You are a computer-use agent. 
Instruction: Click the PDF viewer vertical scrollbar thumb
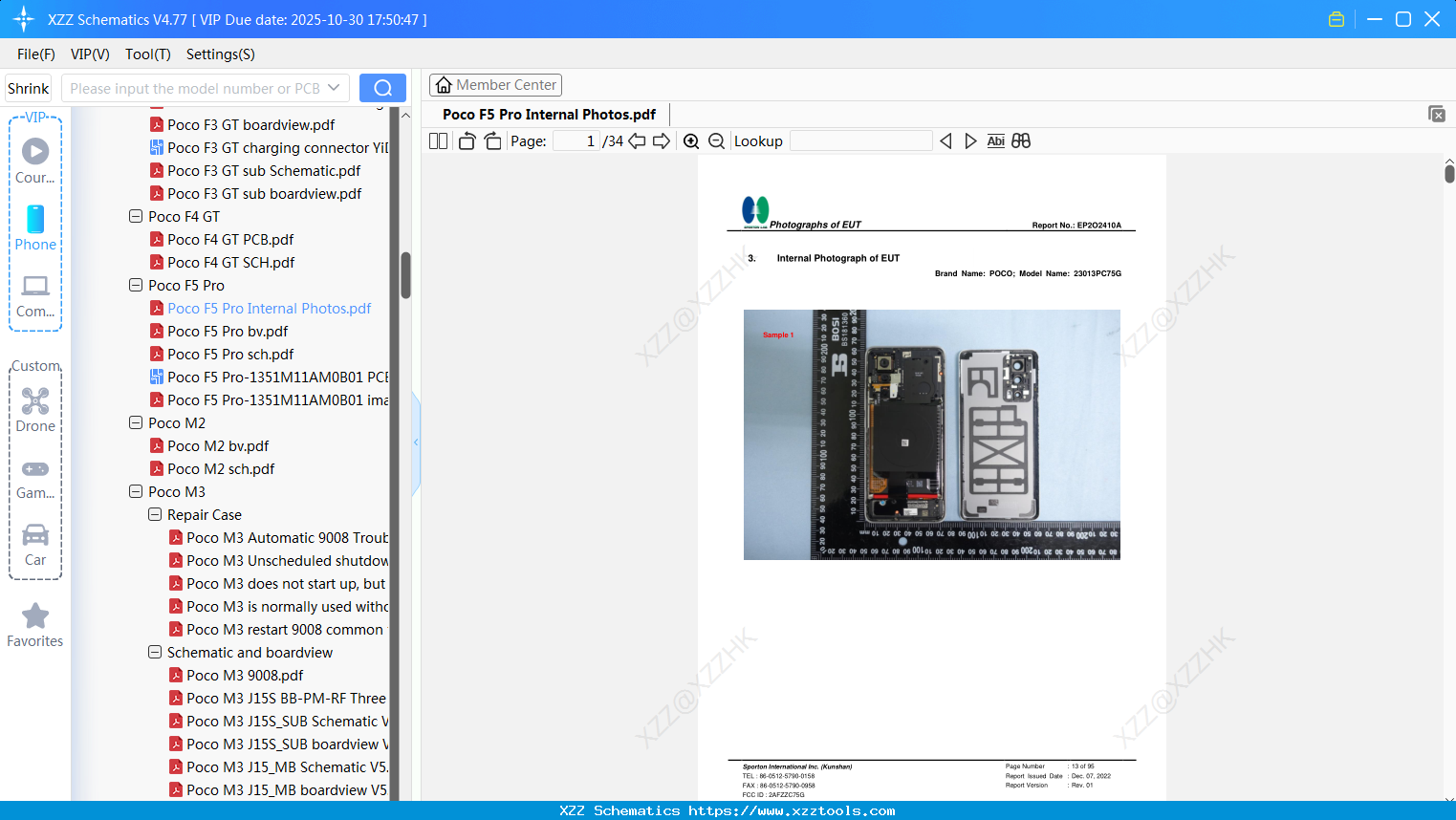click(x=1449, y=173)
